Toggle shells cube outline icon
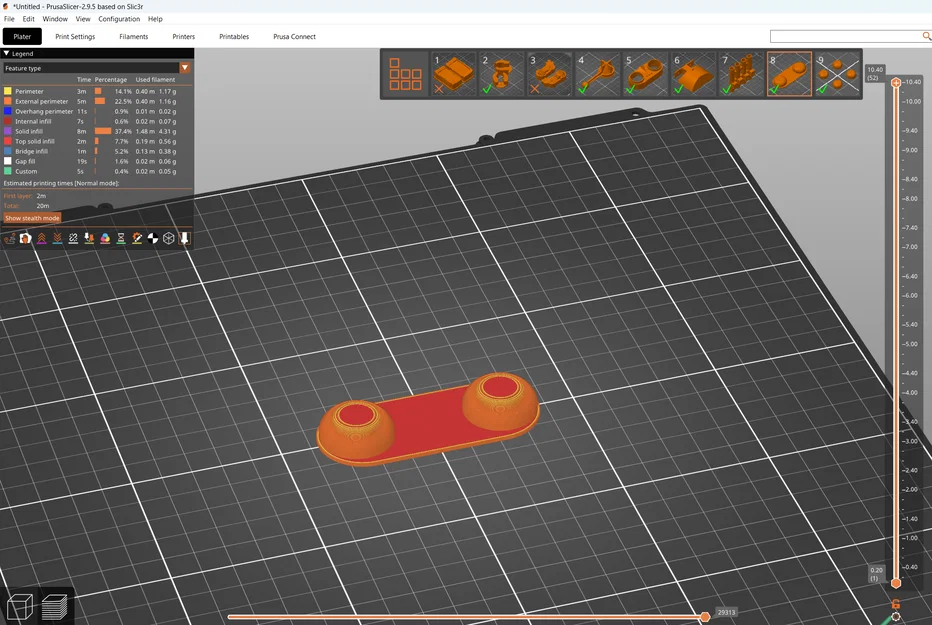Screen dimensions: 932x625 tap(169, 238)
